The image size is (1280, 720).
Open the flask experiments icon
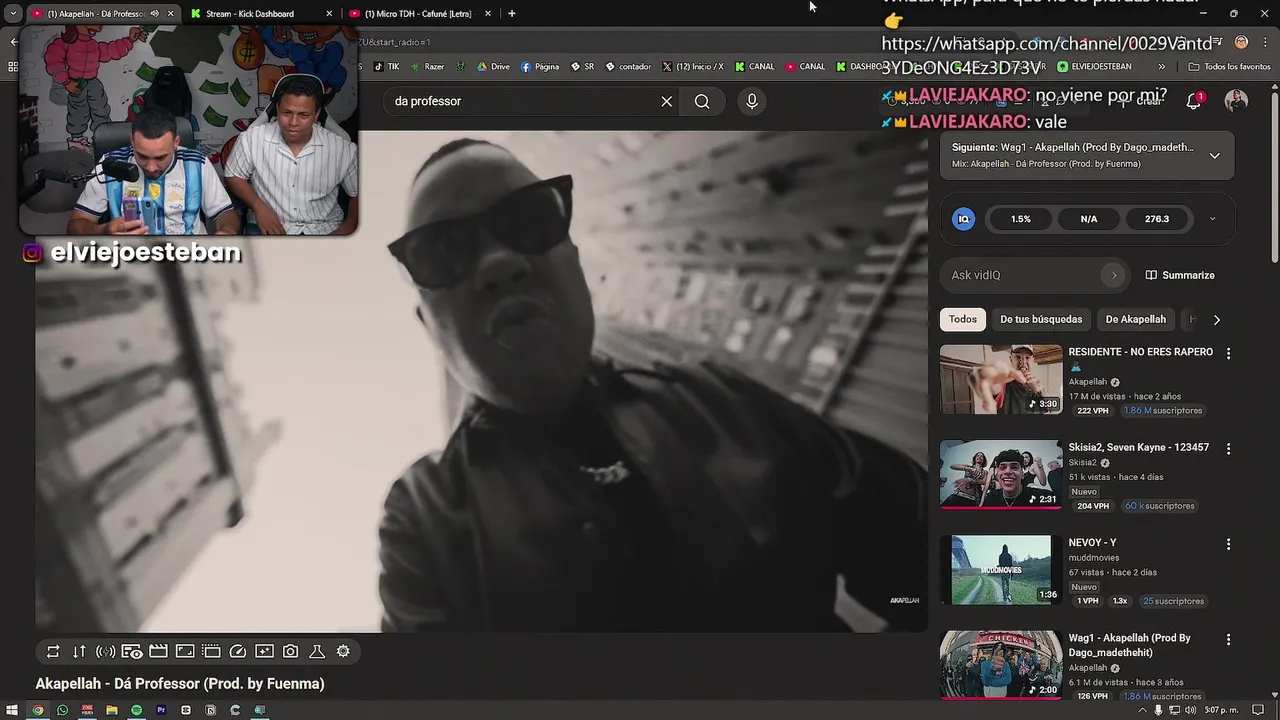coord(317,651)
